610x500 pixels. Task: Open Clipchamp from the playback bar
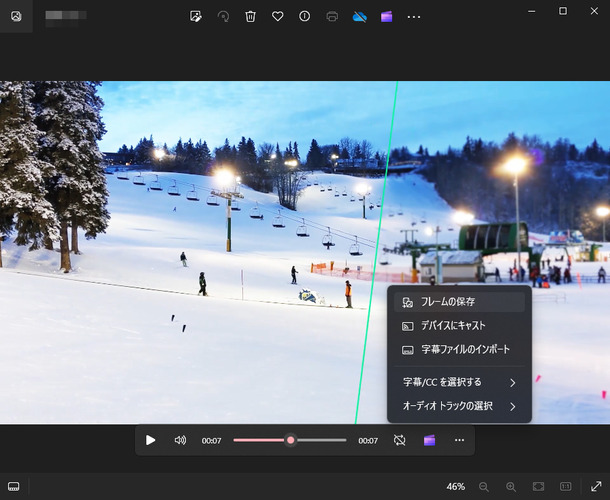click(x=429, y=440)
